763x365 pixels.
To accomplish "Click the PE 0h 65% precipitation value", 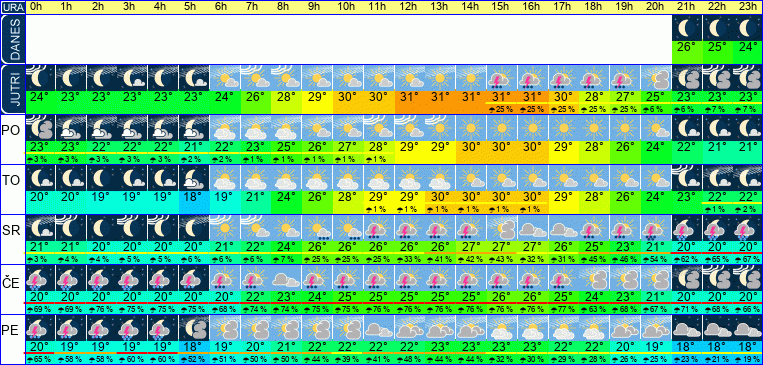I will (x=40, y=360).
